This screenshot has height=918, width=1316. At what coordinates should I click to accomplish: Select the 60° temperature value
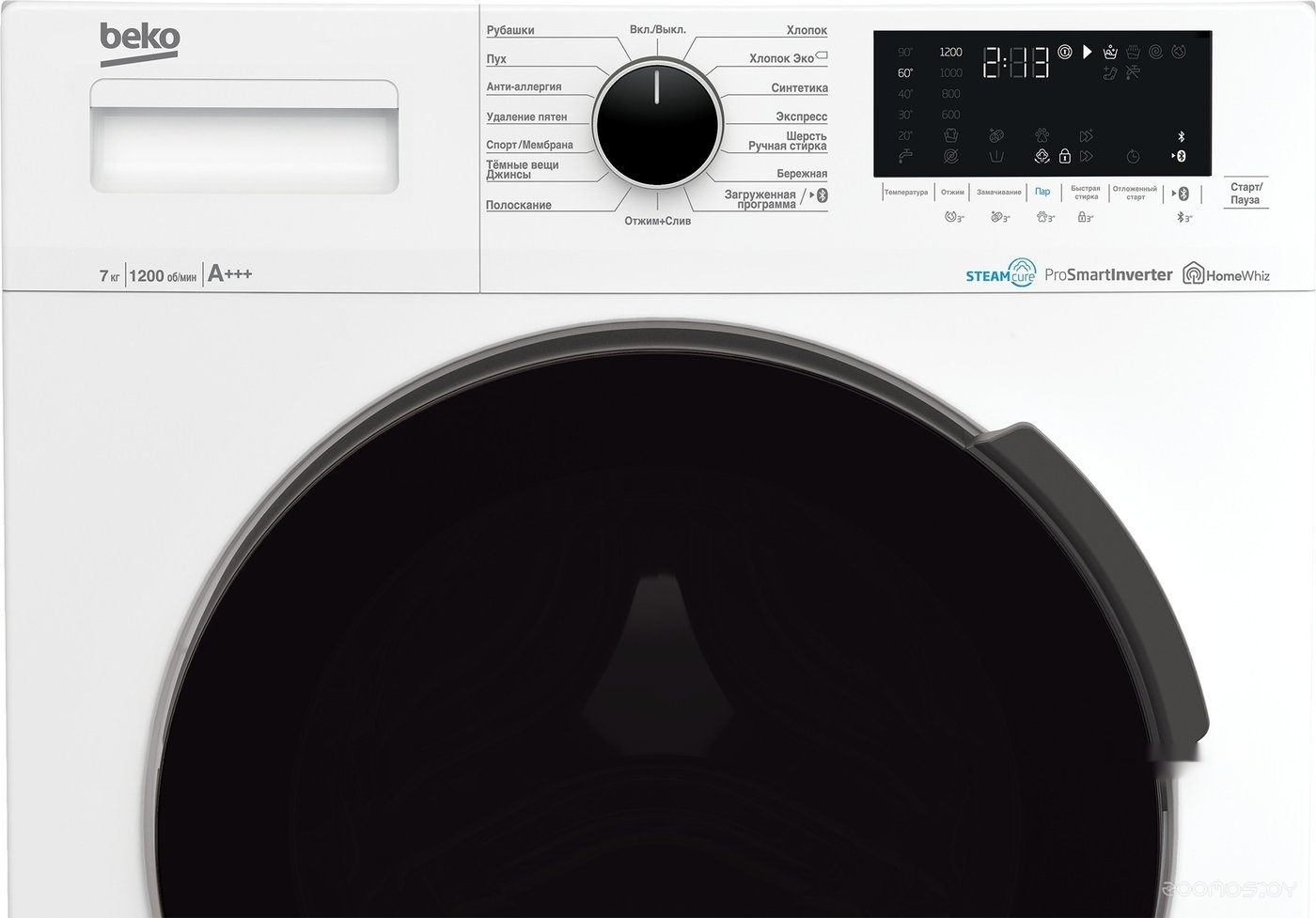[x=905, y=72]
